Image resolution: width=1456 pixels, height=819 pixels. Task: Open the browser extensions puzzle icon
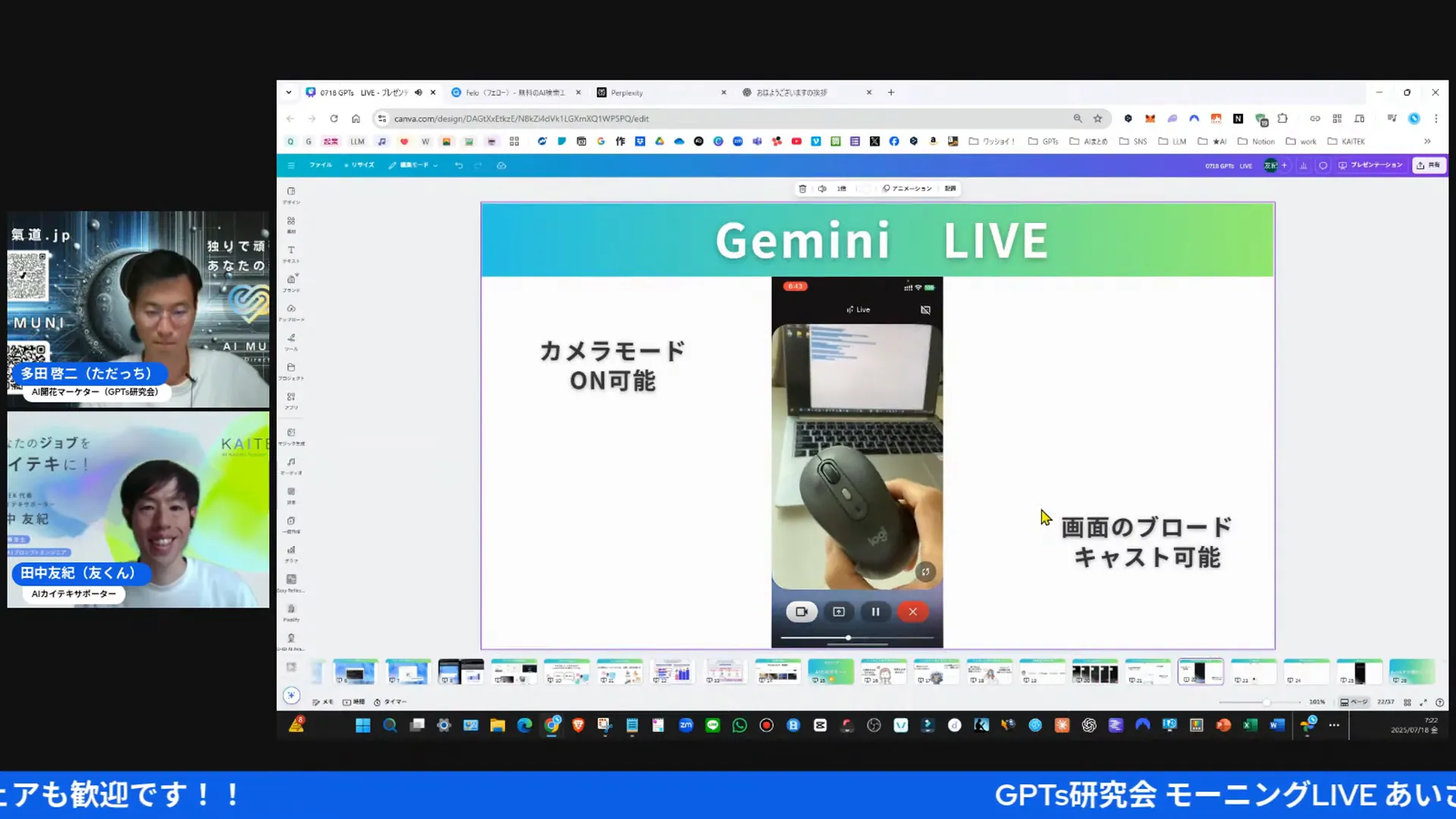point(1283,118)
